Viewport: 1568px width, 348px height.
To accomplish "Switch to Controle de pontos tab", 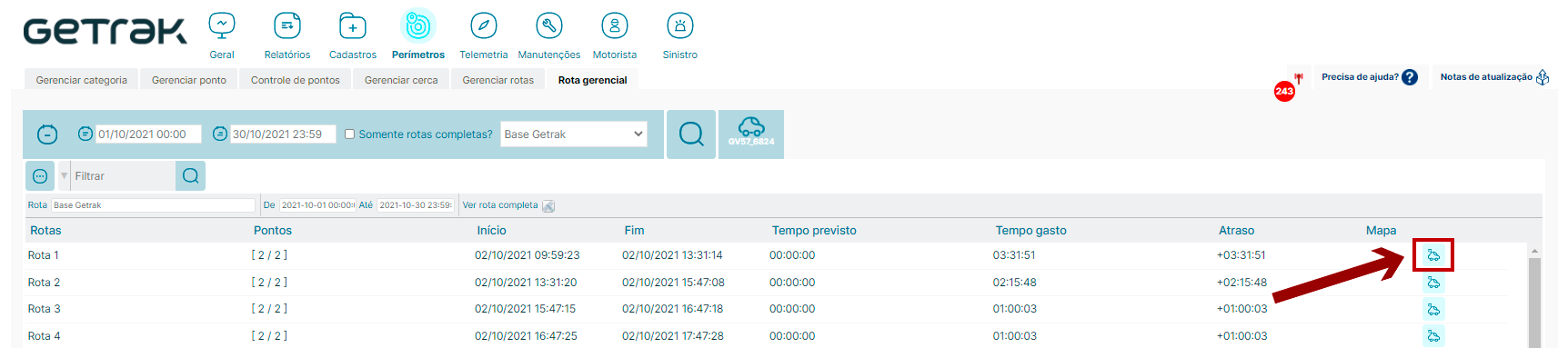I will (x=296, y=80).
